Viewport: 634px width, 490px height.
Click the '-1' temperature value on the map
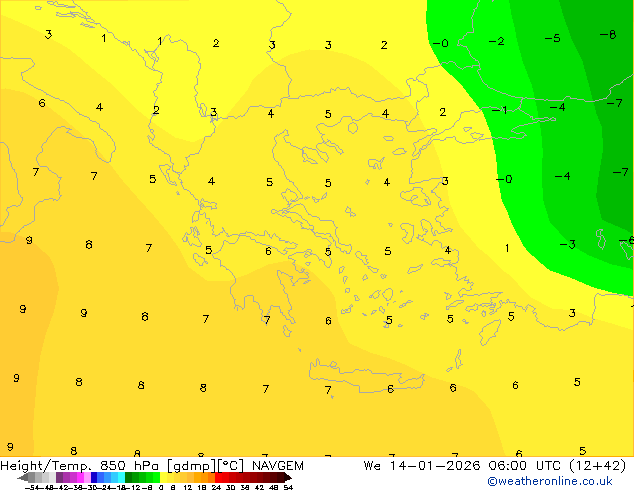(500, 110)
